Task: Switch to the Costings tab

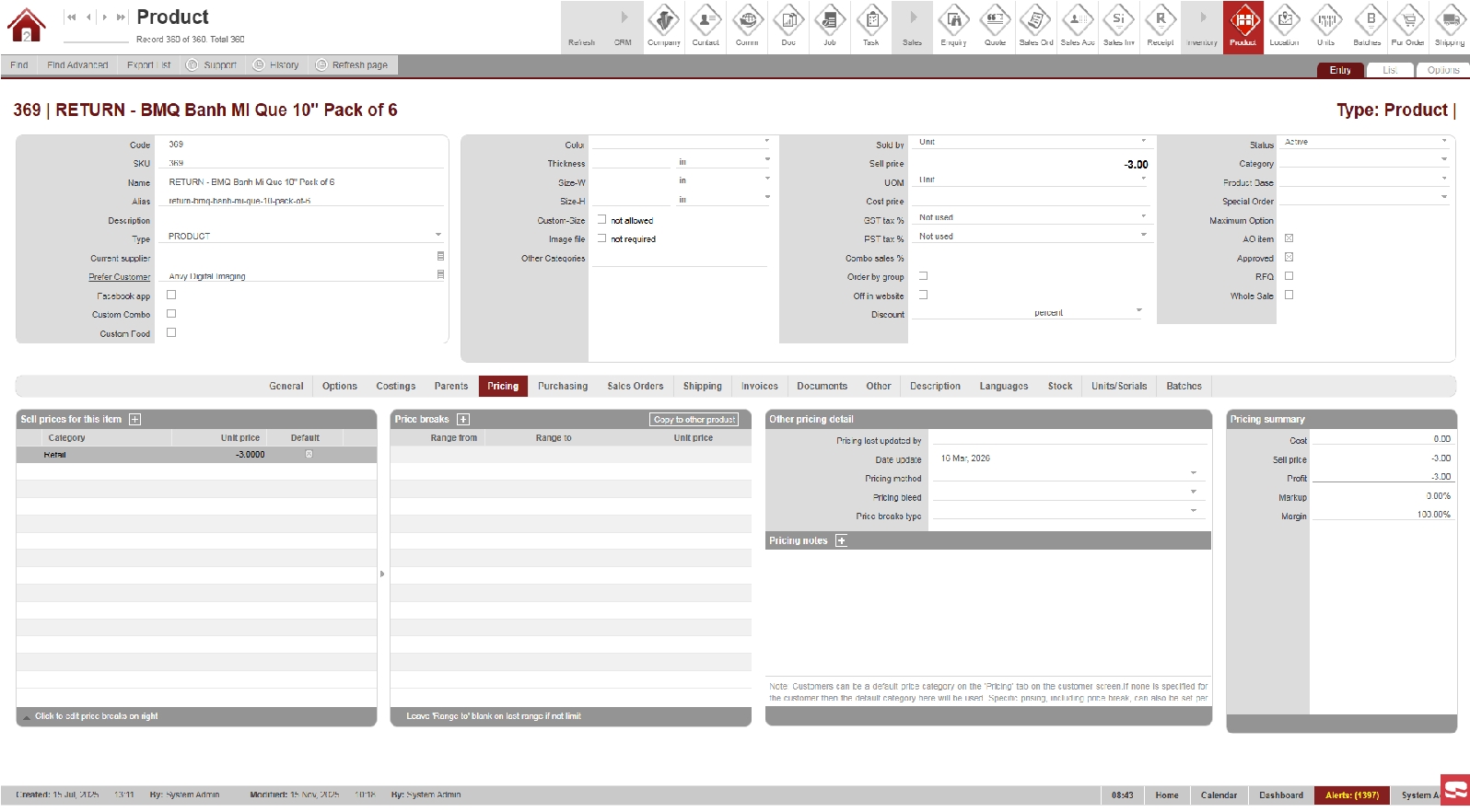Action: (x=396, y=387)
